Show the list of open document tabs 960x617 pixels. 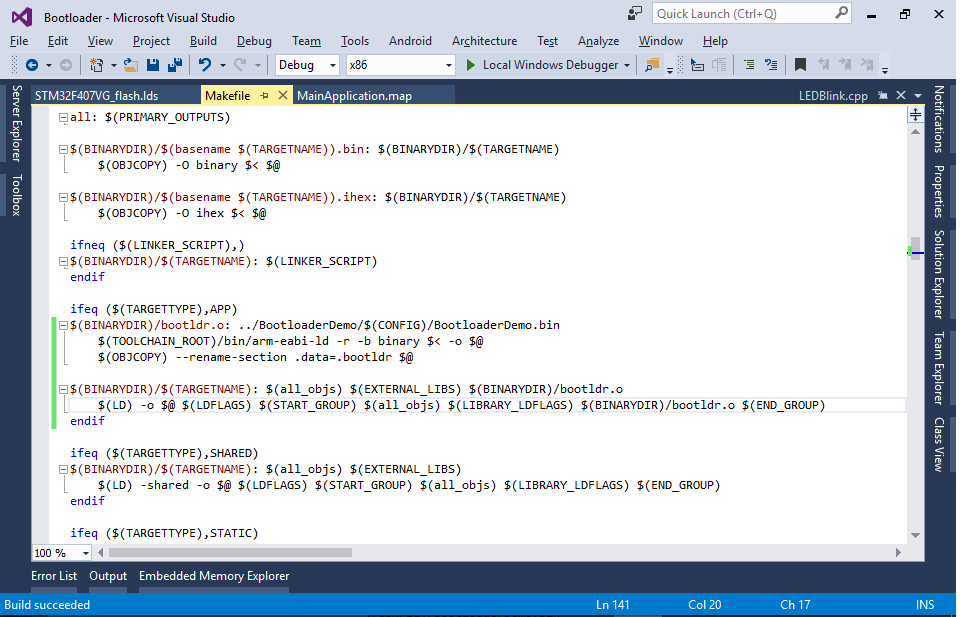click(x=917, y=95)
